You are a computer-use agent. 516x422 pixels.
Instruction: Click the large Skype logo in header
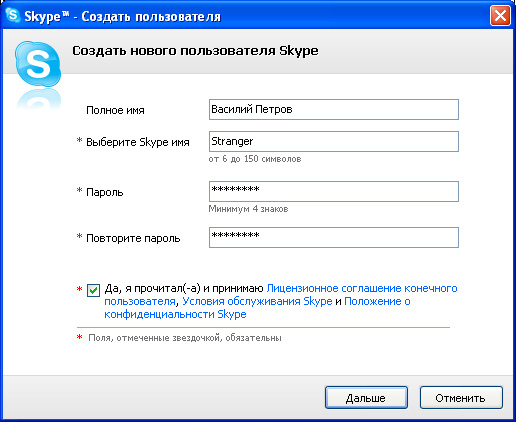pos(38,64)
